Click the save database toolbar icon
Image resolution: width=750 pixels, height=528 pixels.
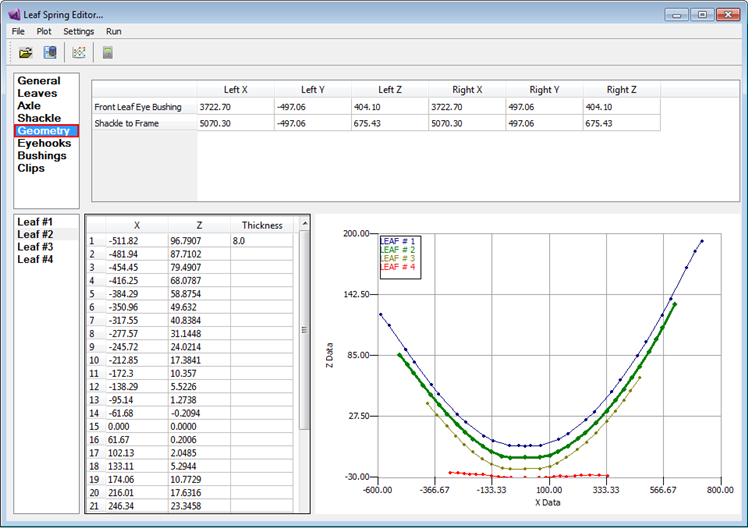click(x=50, y=53)
